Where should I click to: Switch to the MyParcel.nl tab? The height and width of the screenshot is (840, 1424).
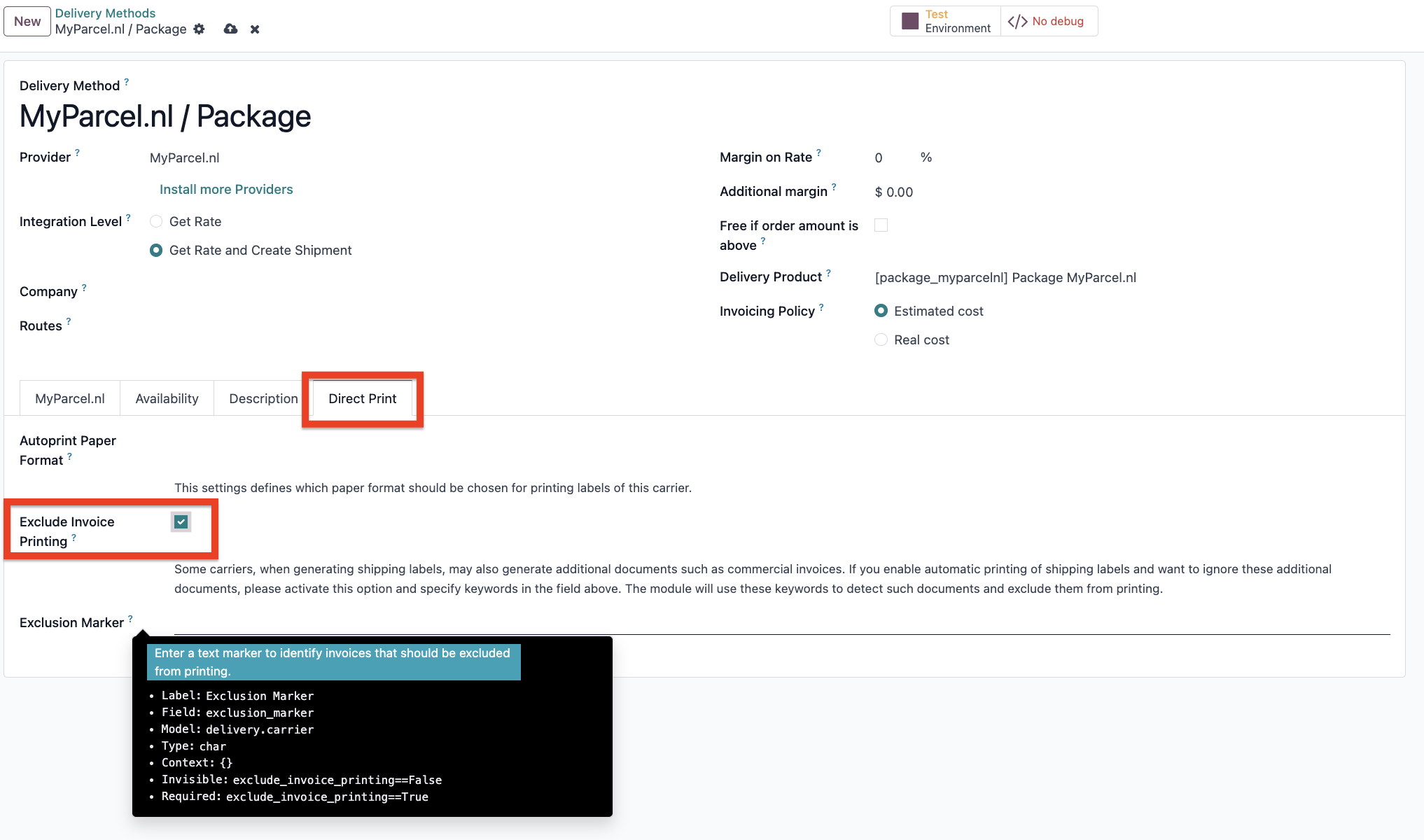(x=70, y=399)
